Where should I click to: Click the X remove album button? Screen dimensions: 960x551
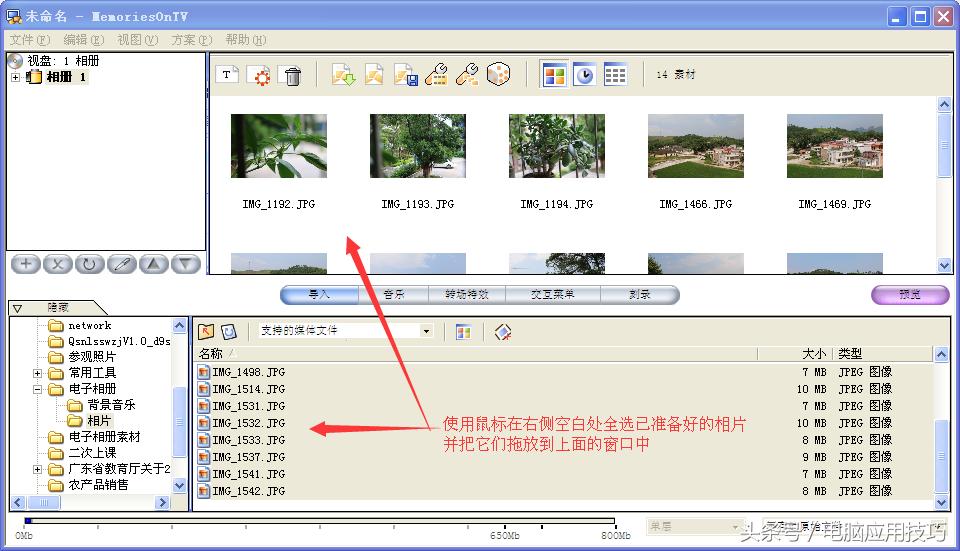(x=58, y=264)
